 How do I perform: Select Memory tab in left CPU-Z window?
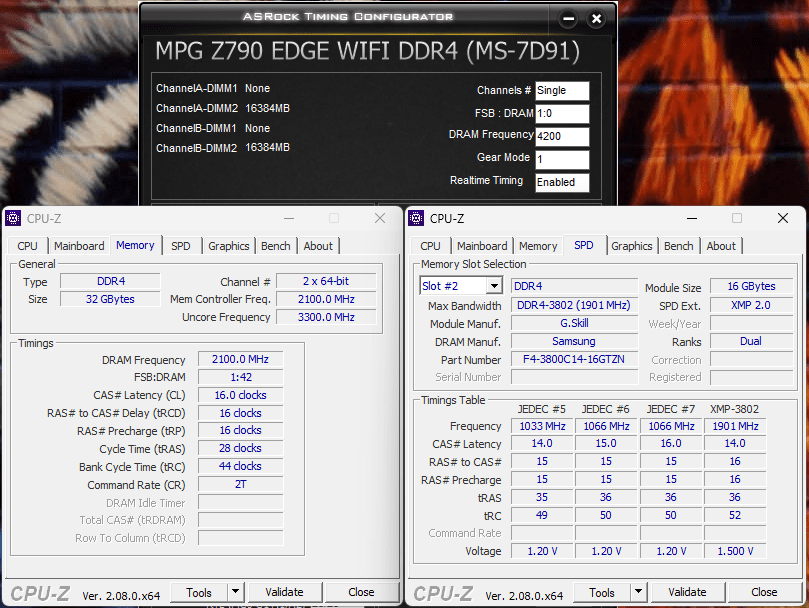135,245
